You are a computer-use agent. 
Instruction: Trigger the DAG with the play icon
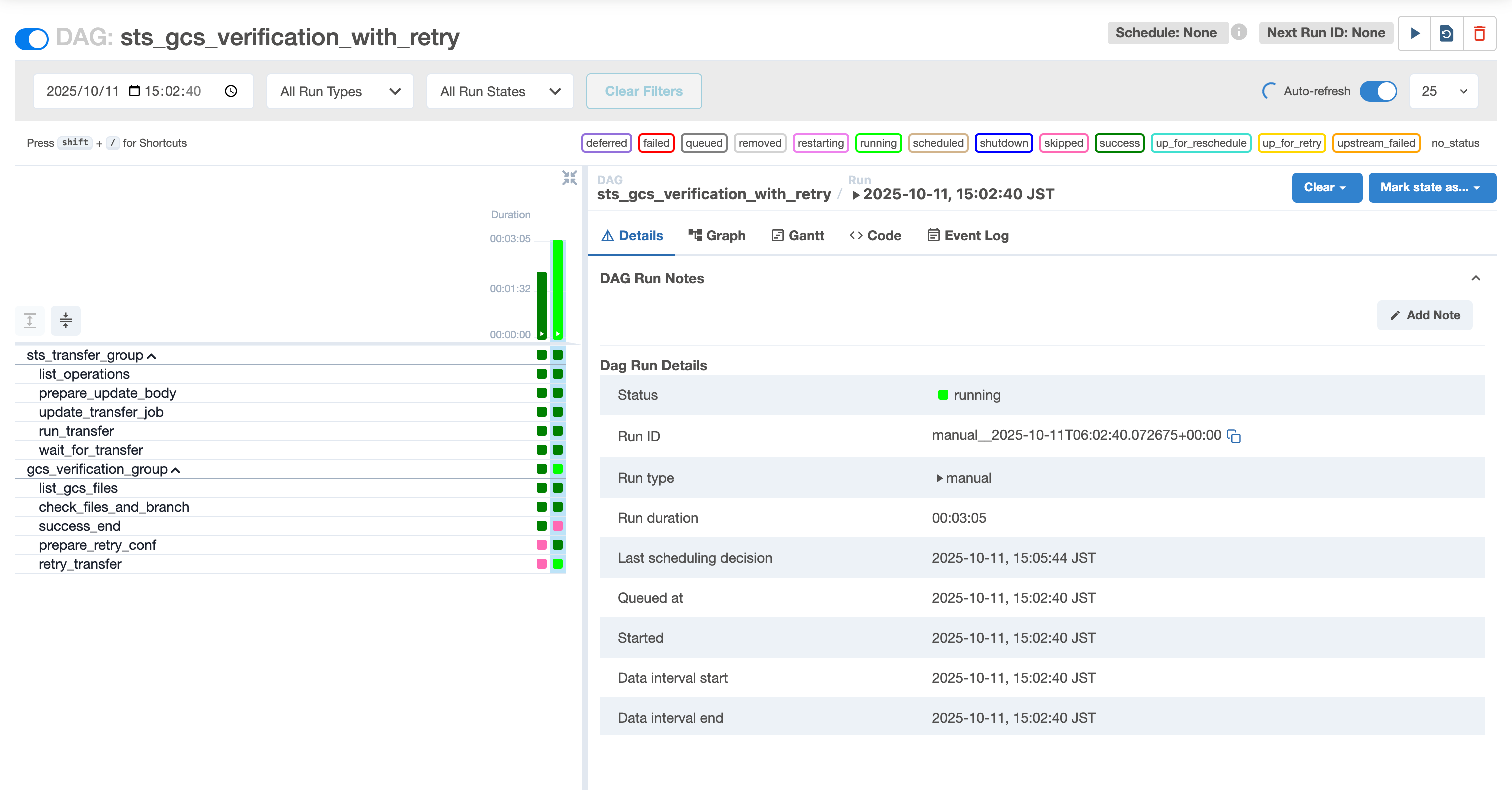click(1414, 34)
